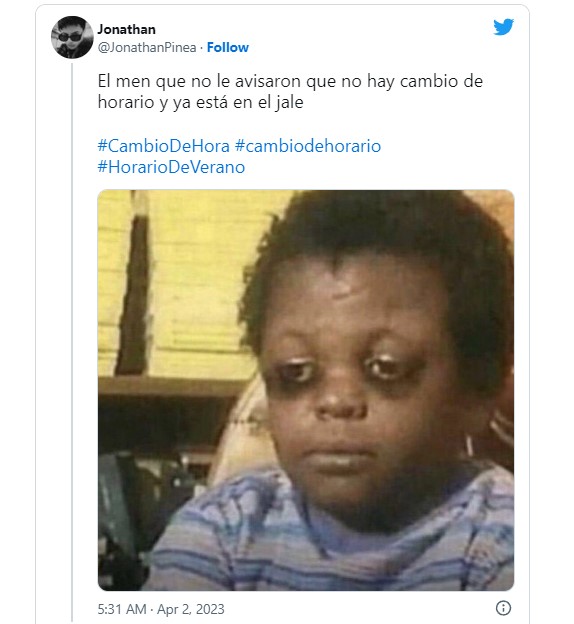
Task: Open the #CambioDeHora hashtag
Action: click(164, 146)
